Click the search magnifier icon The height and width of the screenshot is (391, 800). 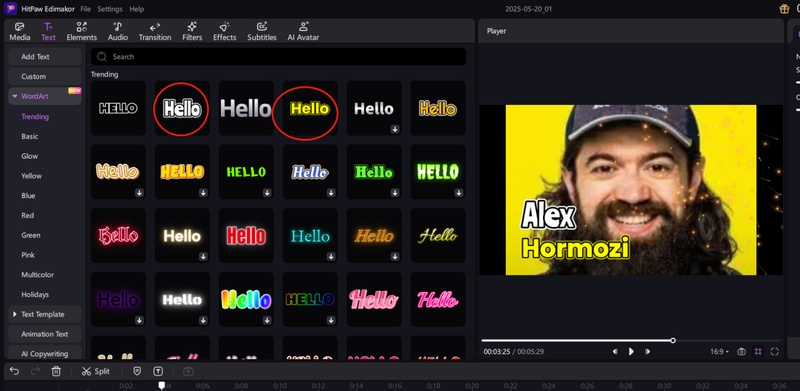coord(102,57)
